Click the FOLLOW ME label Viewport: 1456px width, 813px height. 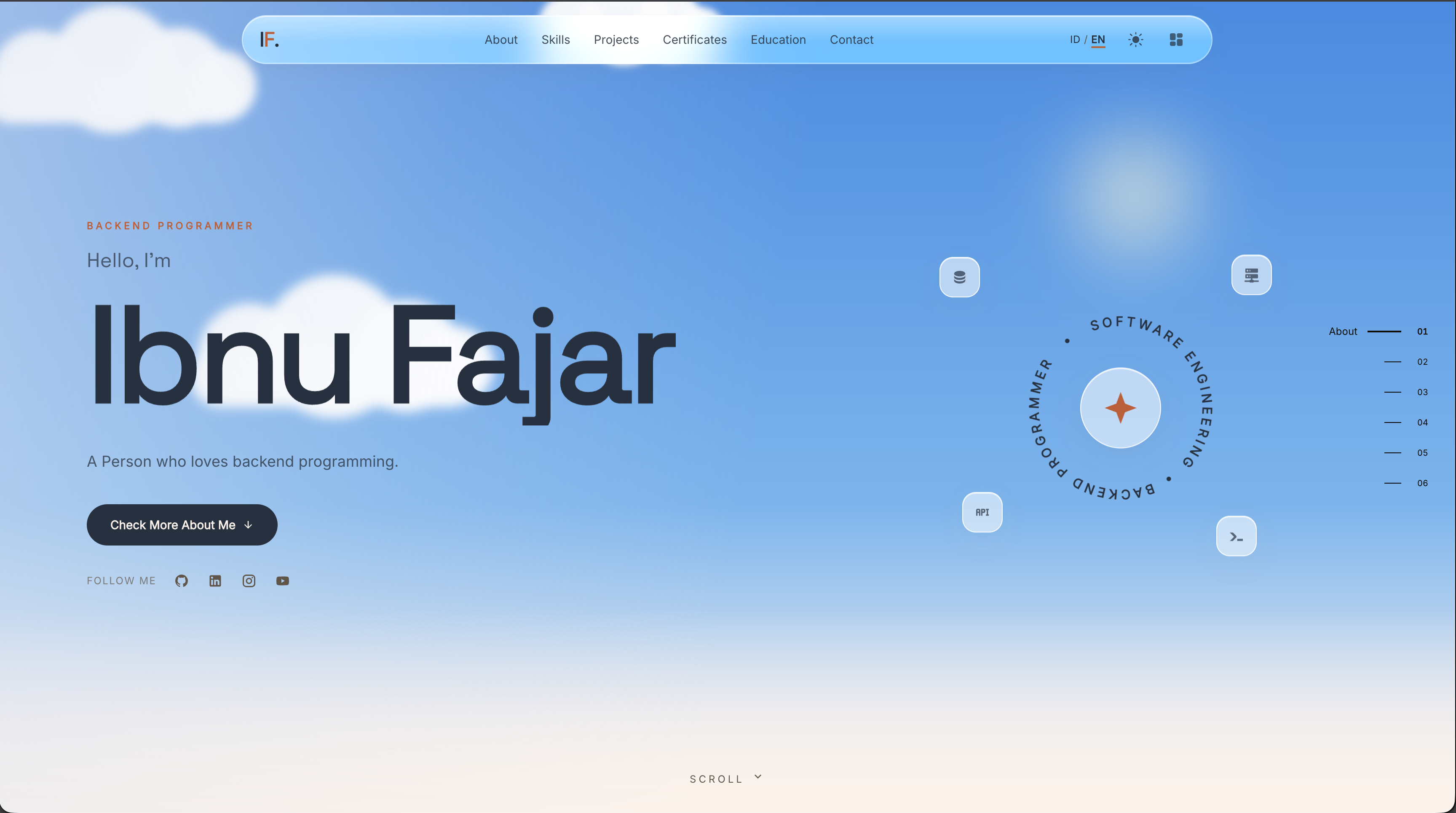(x=121, y=581)
